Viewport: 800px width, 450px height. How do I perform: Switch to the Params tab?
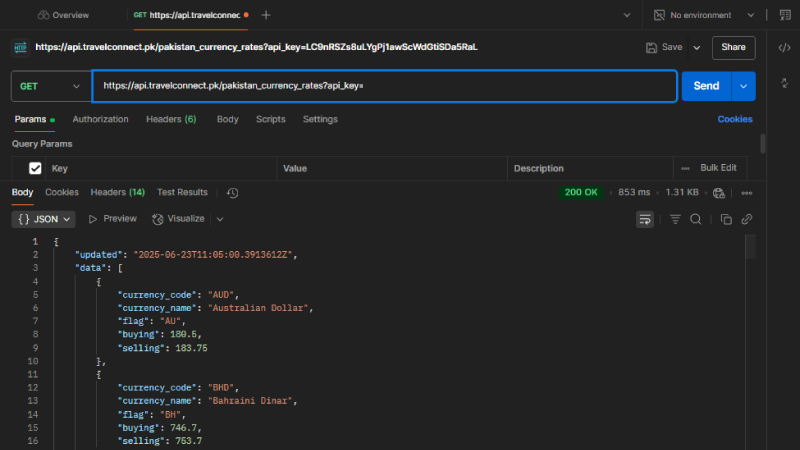[34, 119]
